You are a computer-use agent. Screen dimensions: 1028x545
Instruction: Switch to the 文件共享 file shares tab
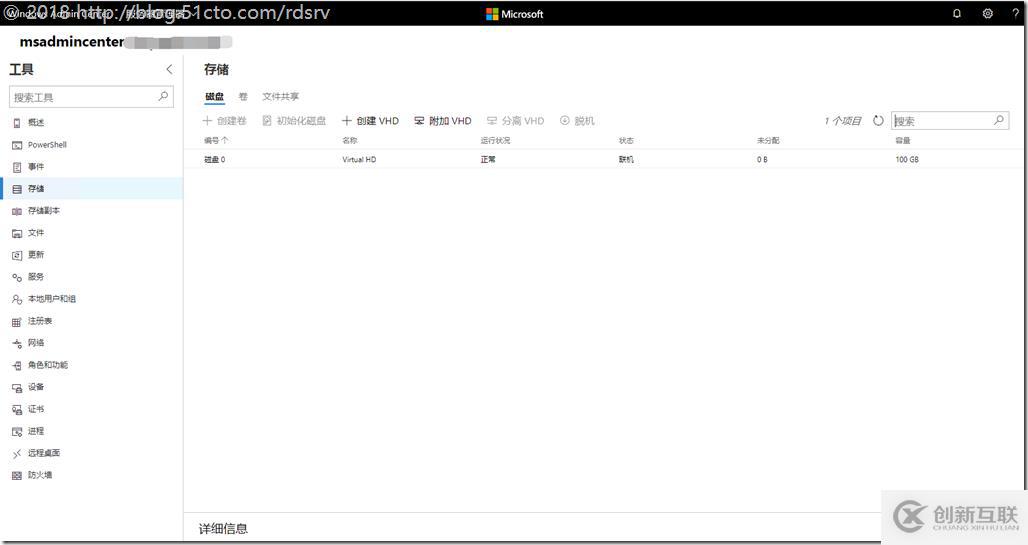pyautogui.click(x=281, y=96)
